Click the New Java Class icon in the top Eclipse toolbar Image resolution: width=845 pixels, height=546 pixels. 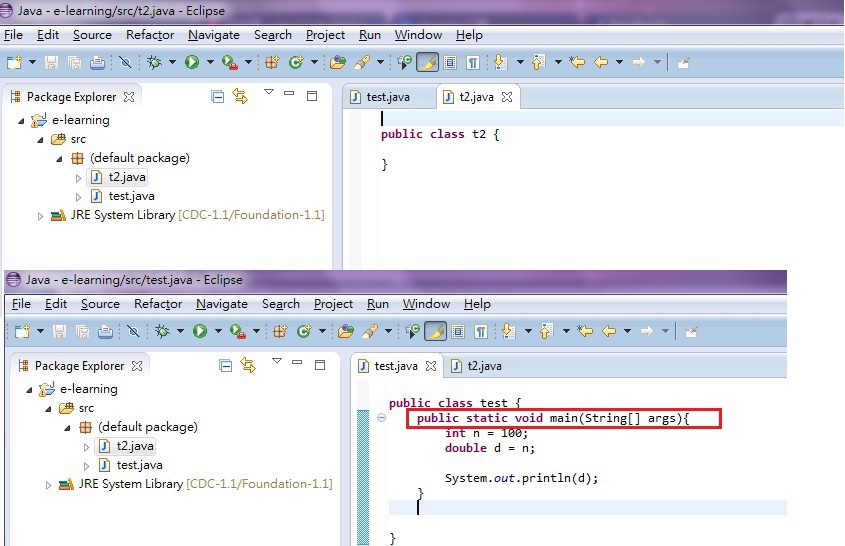tap(296, 63)
